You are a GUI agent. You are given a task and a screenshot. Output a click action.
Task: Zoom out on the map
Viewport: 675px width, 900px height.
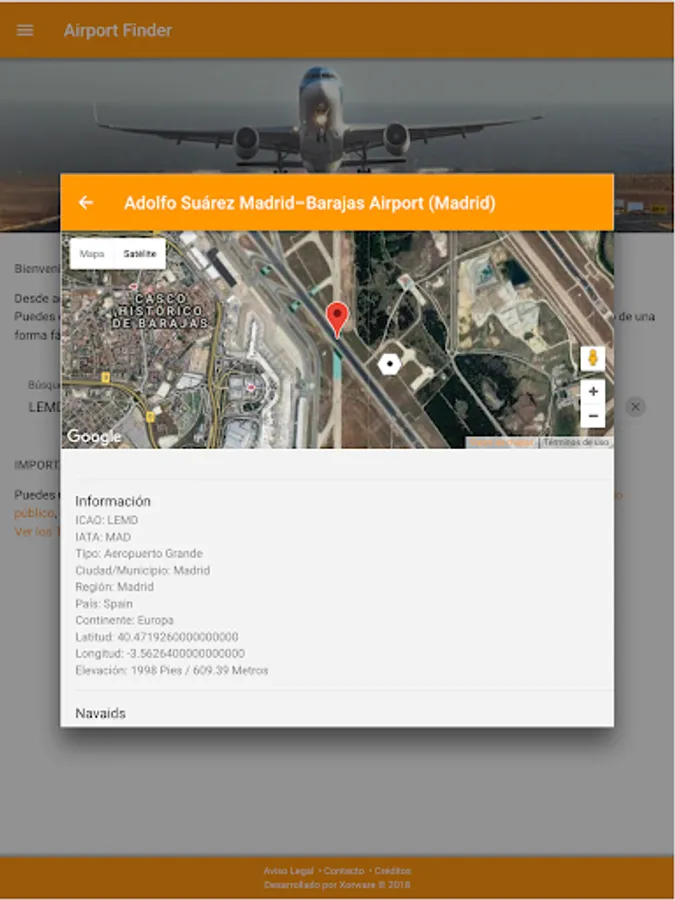pyautogui.click(x=593, y=416)
